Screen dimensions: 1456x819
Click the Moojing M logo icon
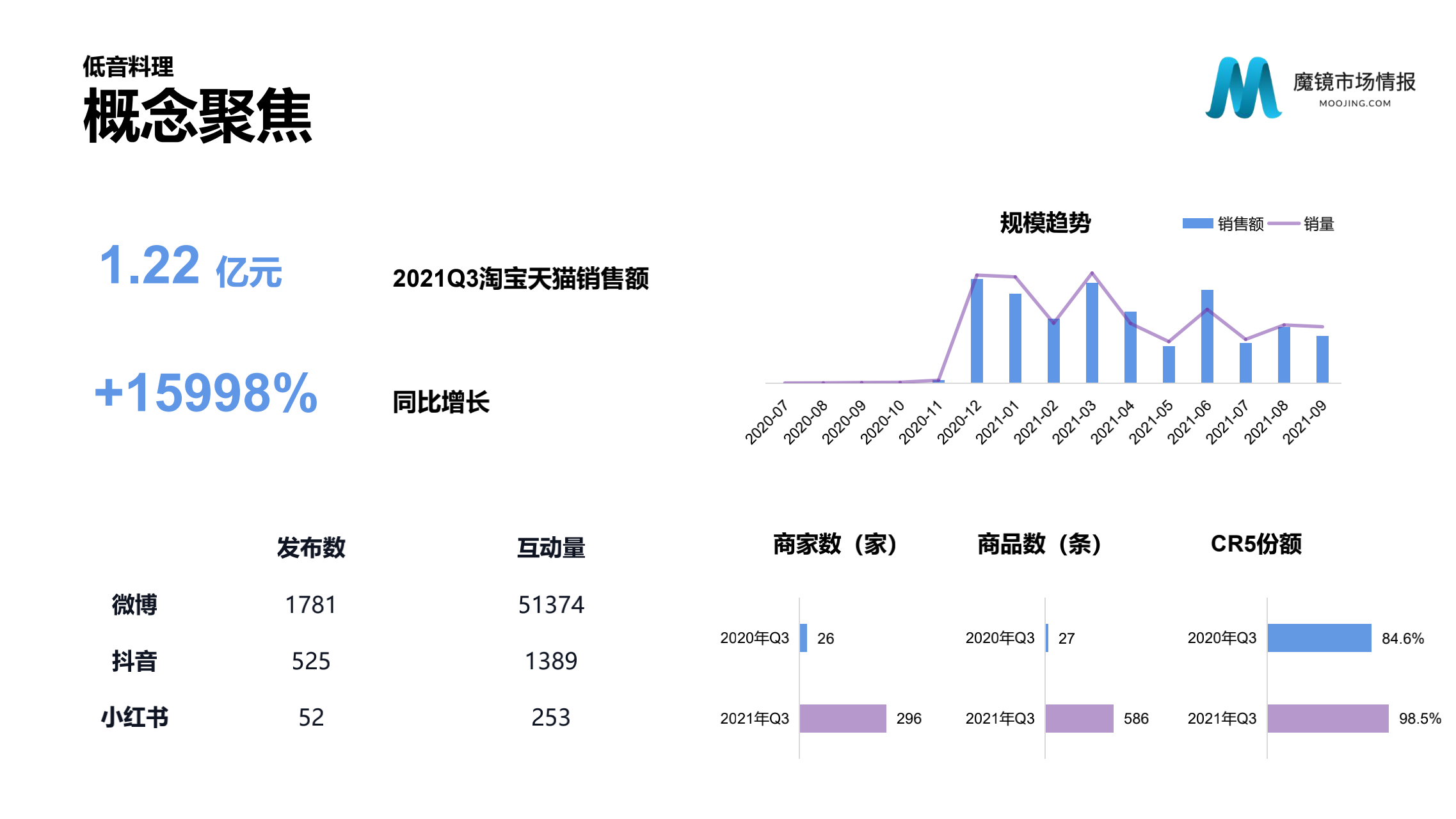(1243, 88)
